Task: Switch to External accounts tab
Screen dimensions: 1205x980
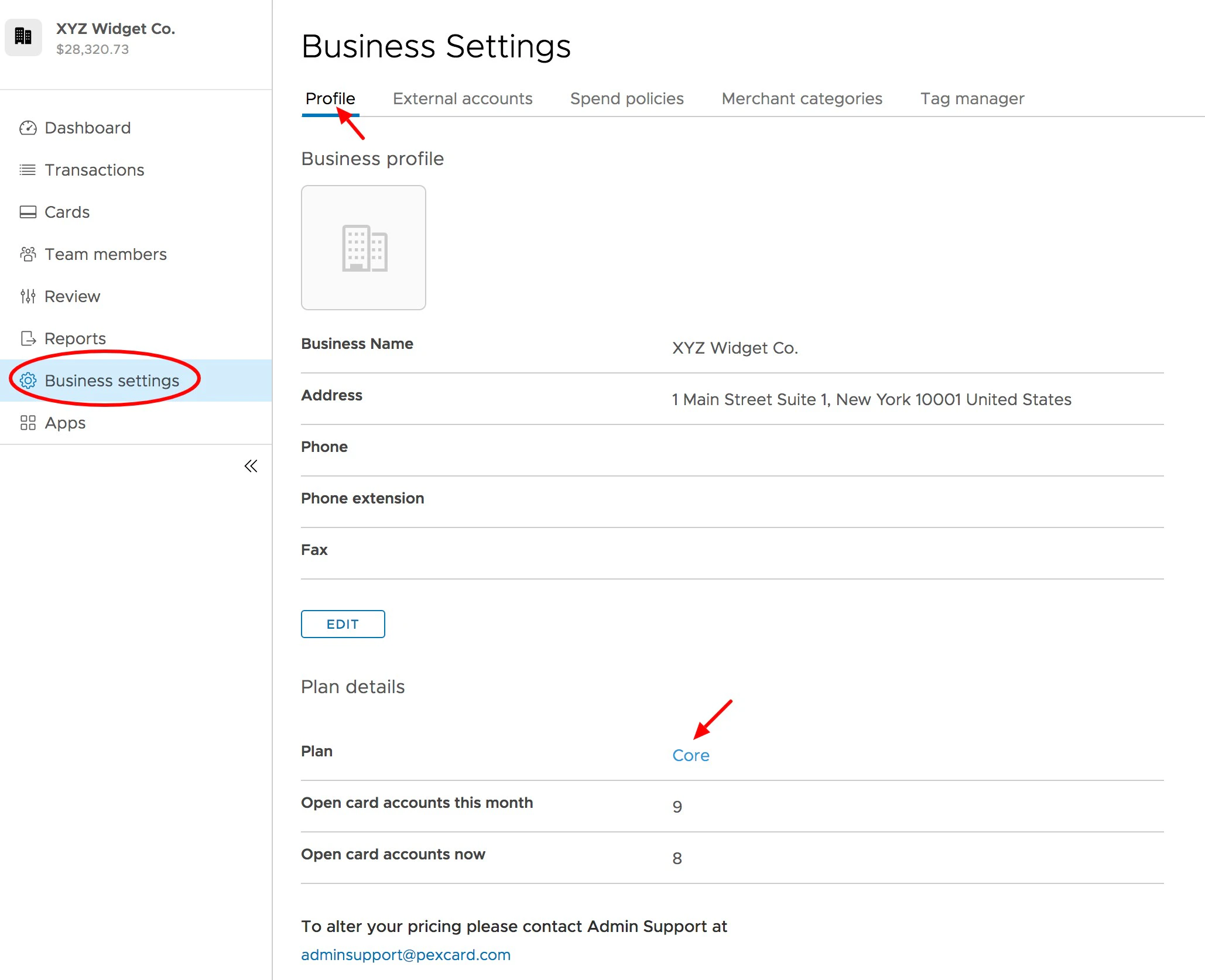Action: tap(462, 99)
